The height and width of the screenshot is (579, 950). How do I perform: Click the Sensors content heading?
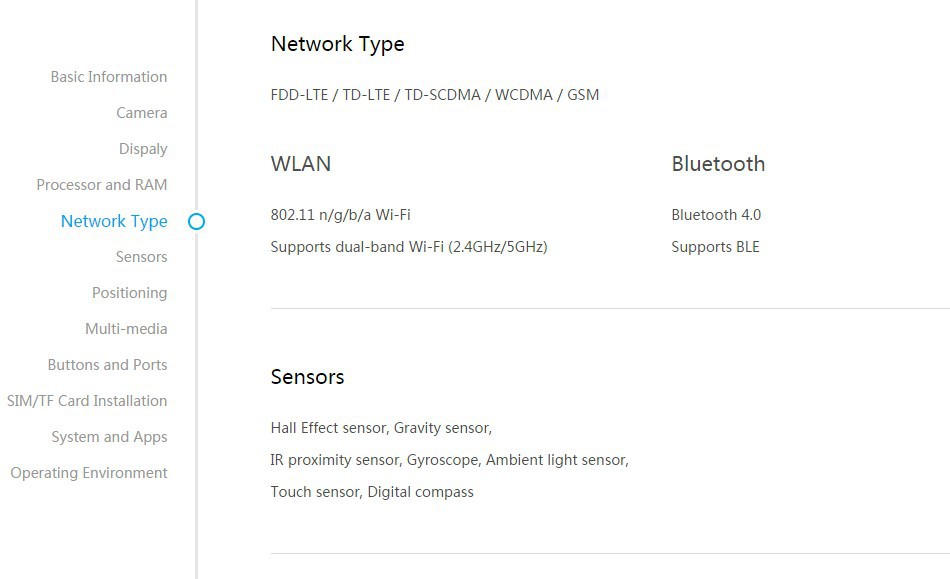tap(307, 377)
